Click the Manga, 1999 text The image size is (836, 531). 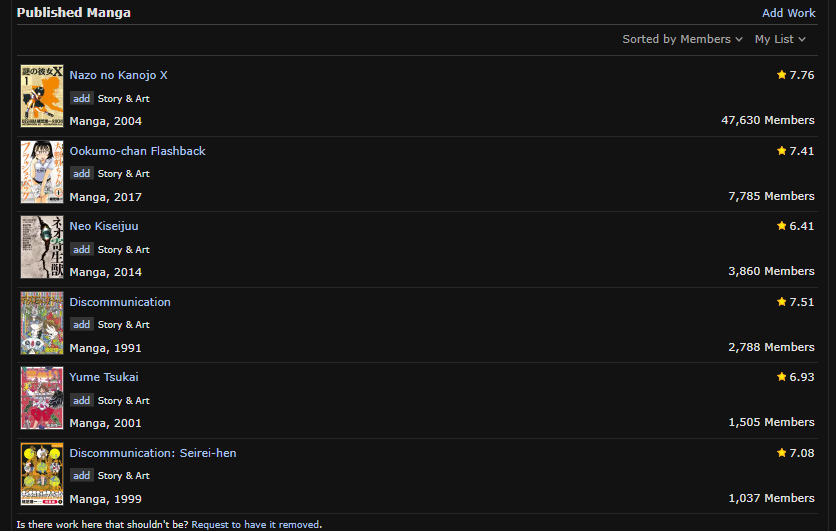[106, 499]
